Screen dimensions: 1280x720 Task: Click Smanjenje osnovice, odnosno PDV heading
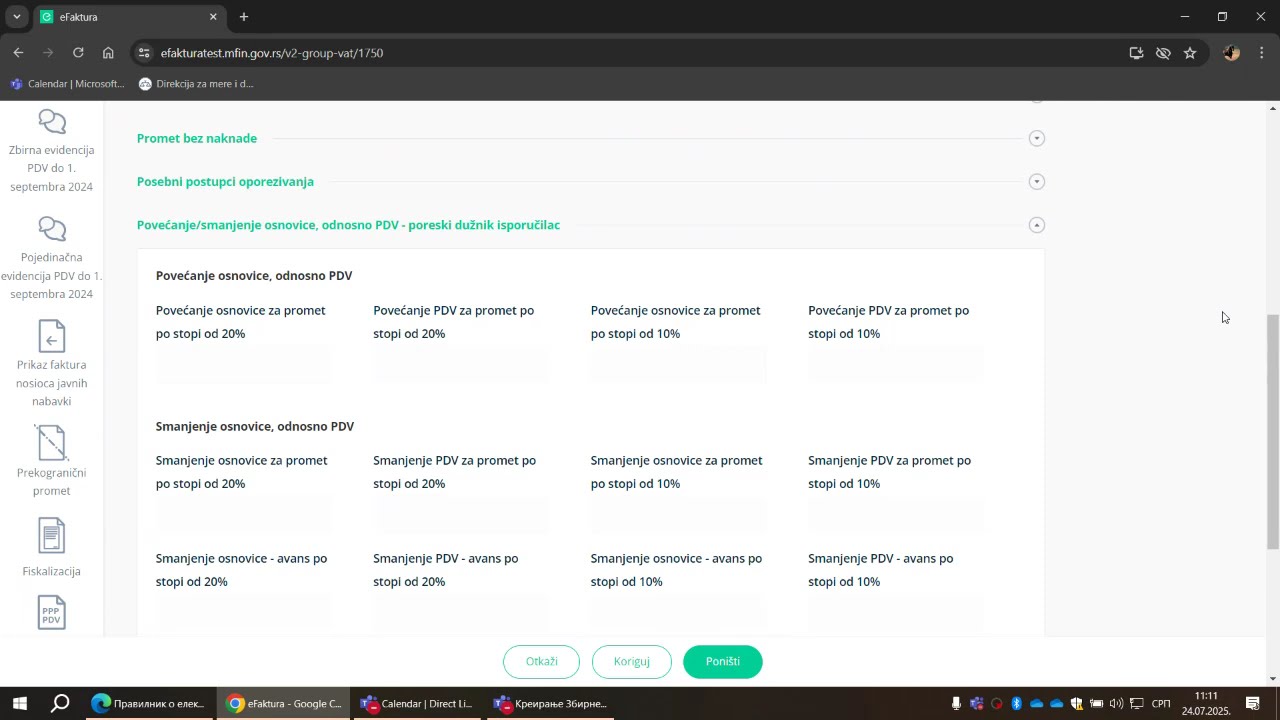pyautogui.click(x=255, y=426)
